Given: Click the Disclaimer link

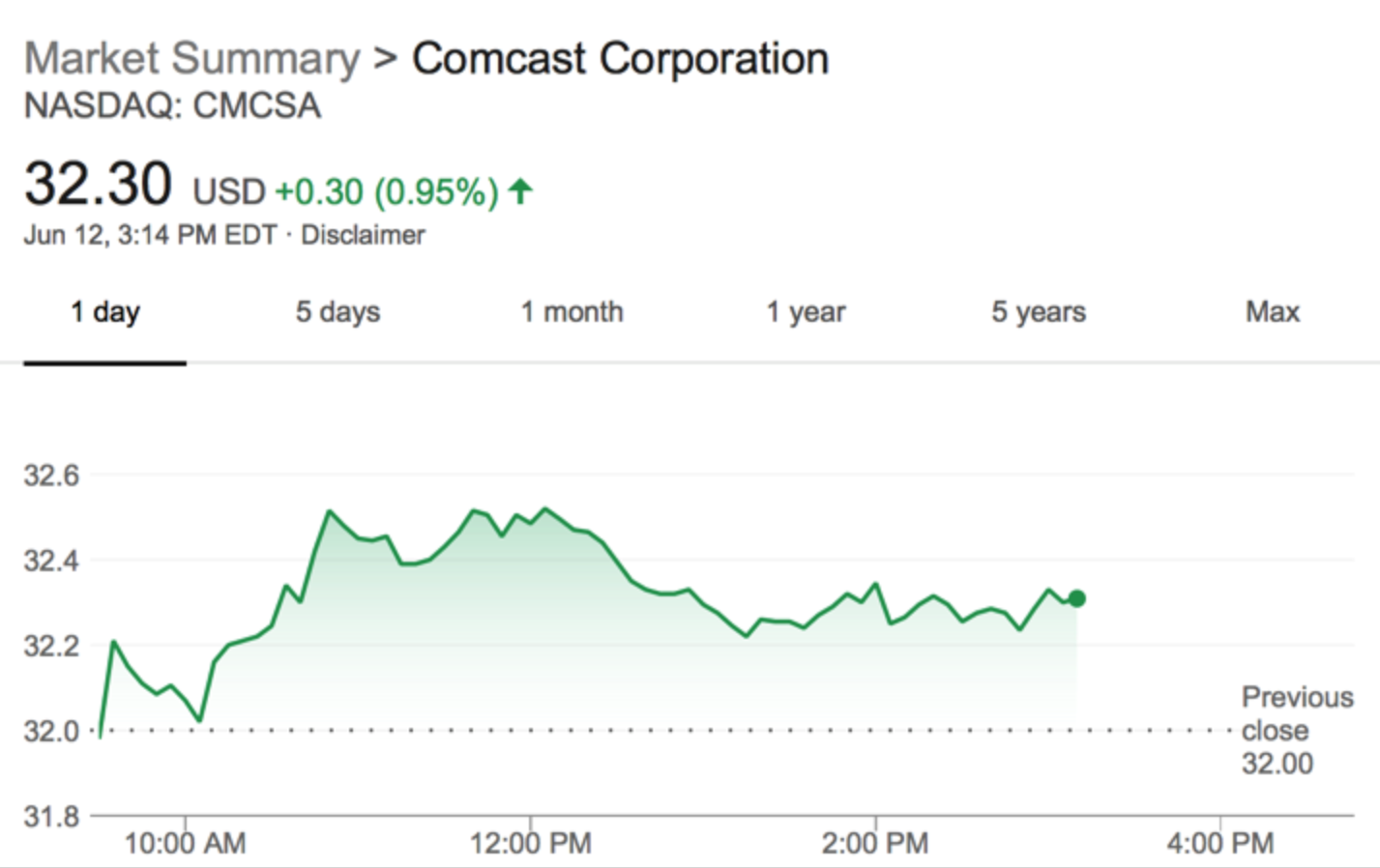Looking at the screenshot, I should coord(363,235).
